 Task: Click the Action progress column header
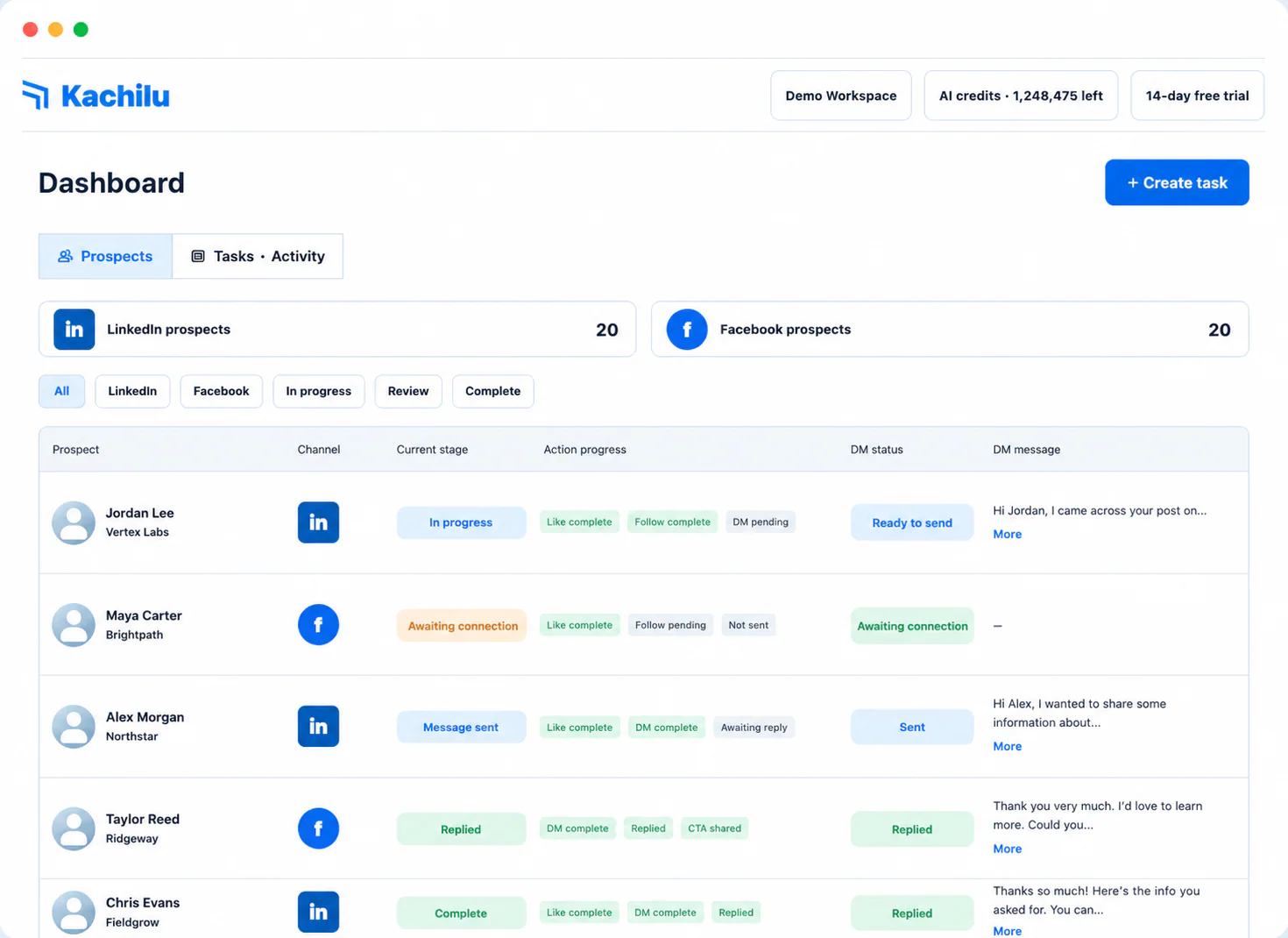click(584, 450)
